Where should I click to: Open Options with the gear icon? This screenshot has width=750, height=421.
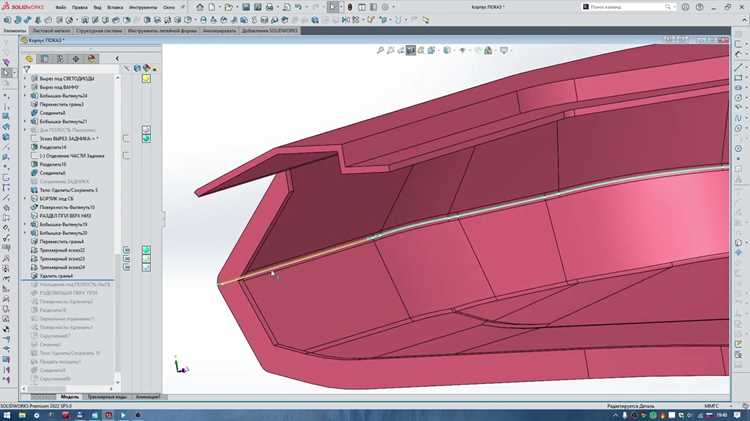(385, 7)
